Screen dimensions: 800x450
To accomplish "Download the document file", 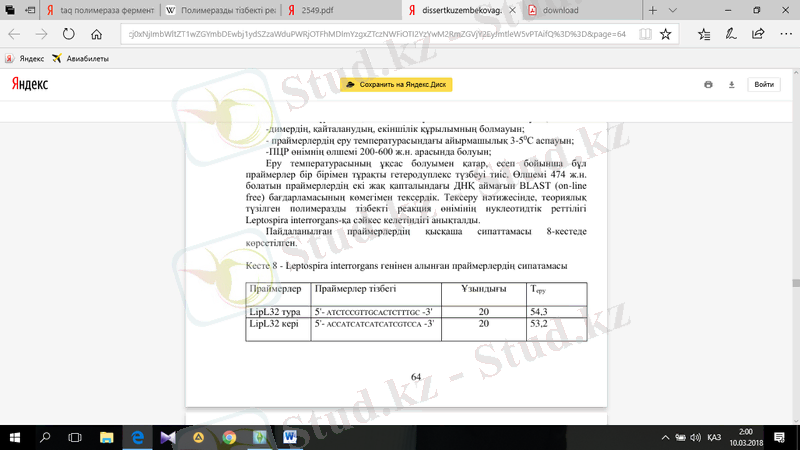I will [732, 85].
